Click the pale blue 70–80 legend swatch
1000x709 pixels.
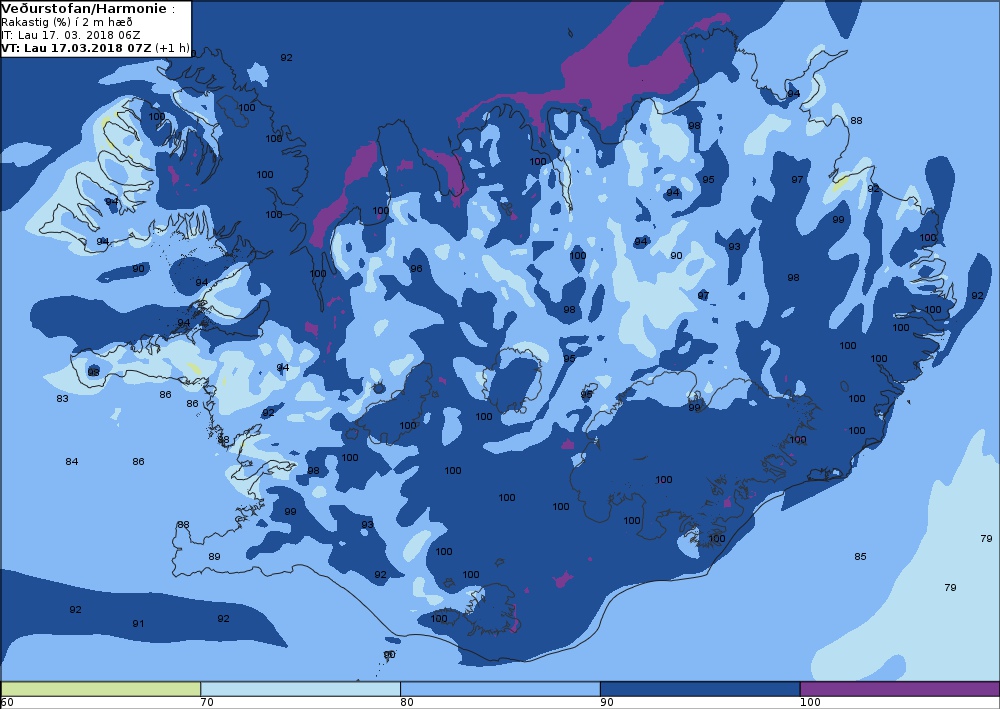point(300,689)
